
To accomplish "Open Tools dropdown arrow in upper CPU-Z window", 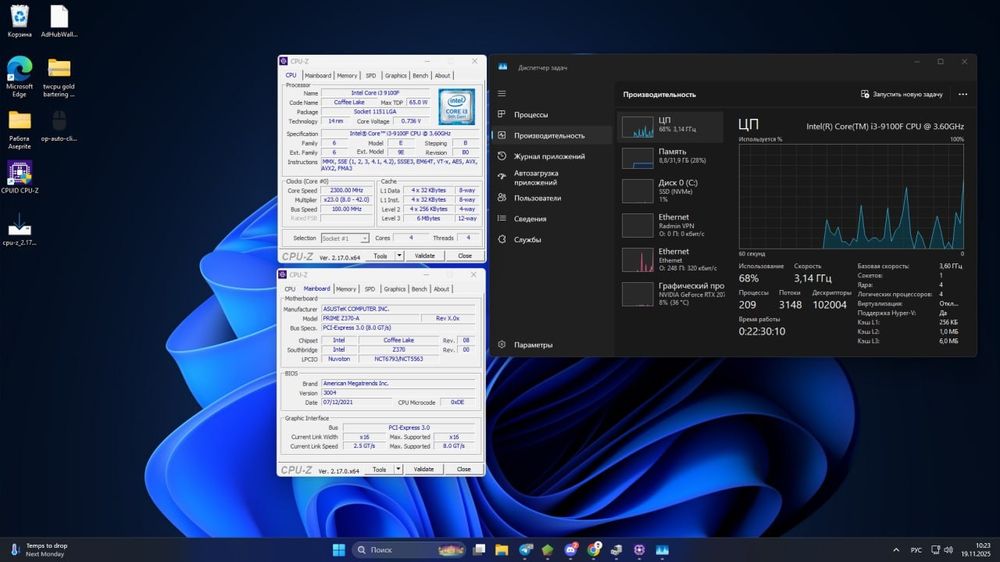I will [399, 256].
